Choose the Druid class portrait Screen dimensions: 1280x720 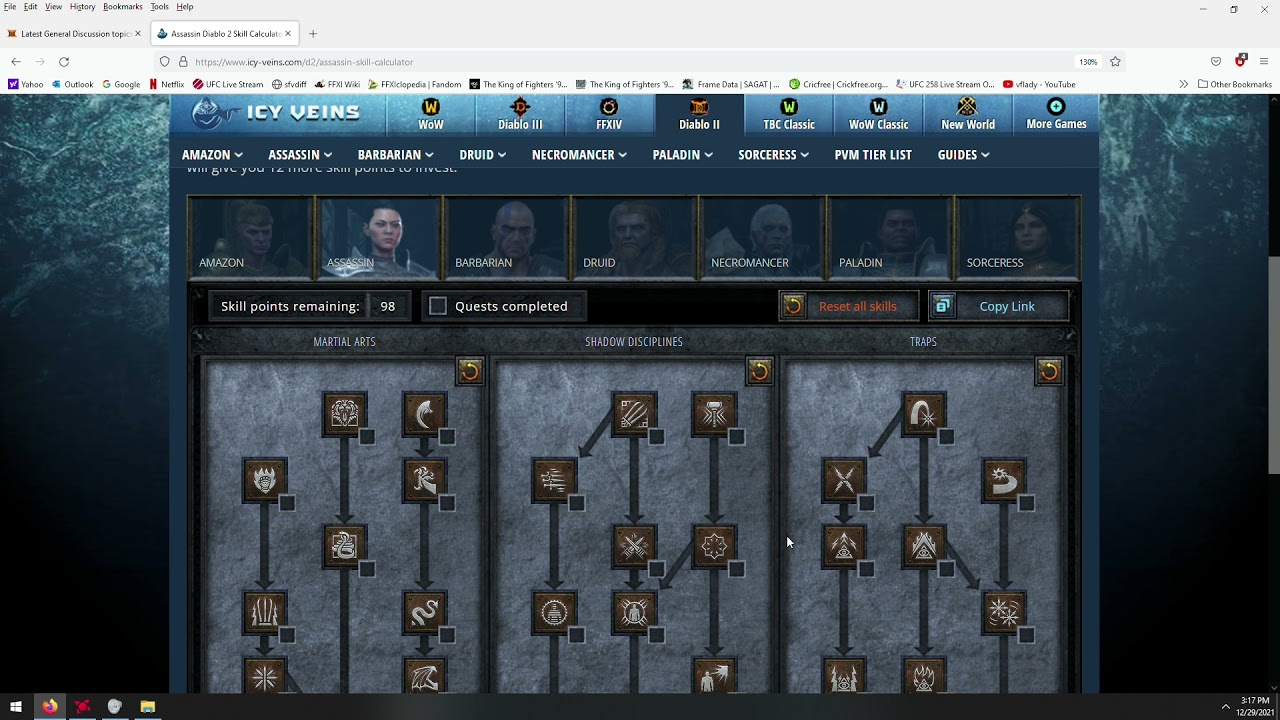(634, 237)
